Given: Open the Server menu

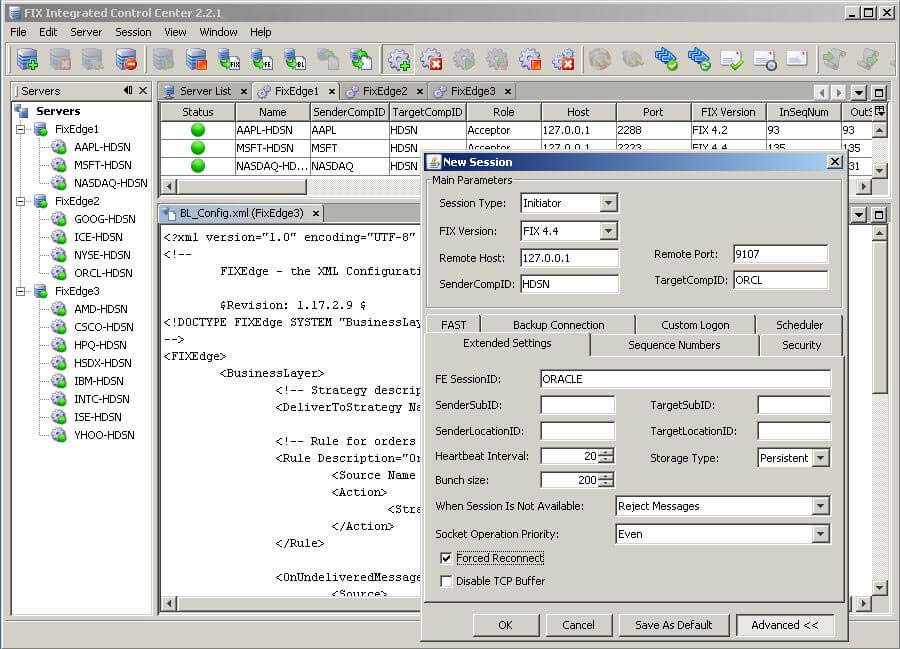Looking at the screenshot, I should point(86,32).
